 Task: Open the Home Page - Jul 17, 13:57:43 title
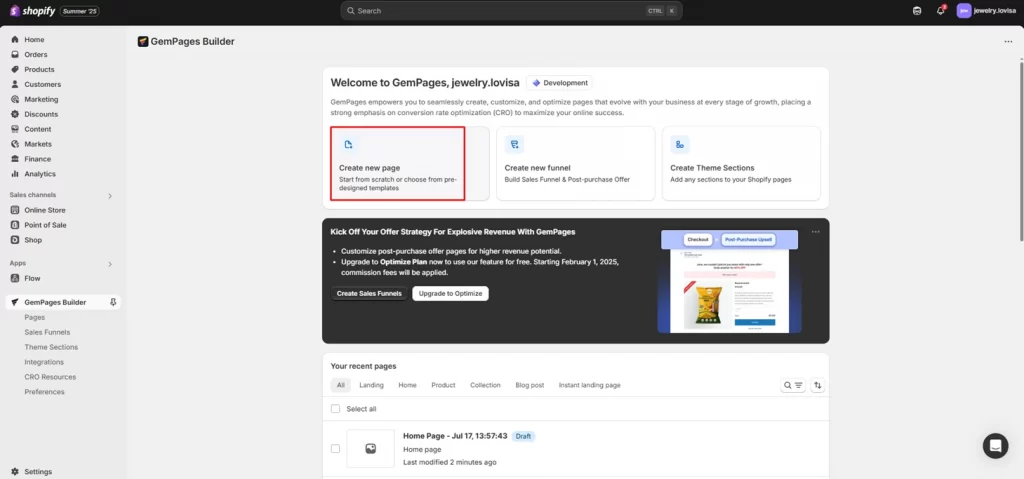tap(455, 436)
